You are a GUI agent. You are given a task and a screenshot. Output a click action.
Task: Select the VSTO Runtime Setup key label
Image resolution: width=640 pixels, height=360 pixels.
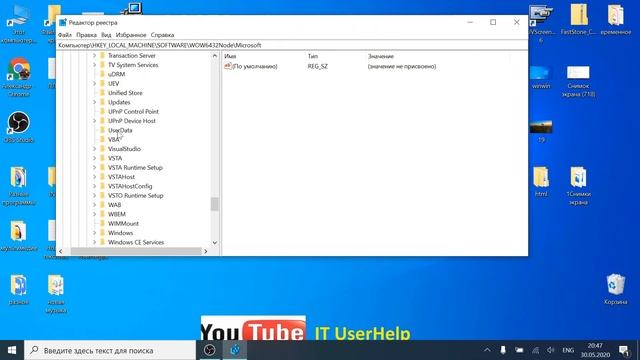tap(136, 196)
